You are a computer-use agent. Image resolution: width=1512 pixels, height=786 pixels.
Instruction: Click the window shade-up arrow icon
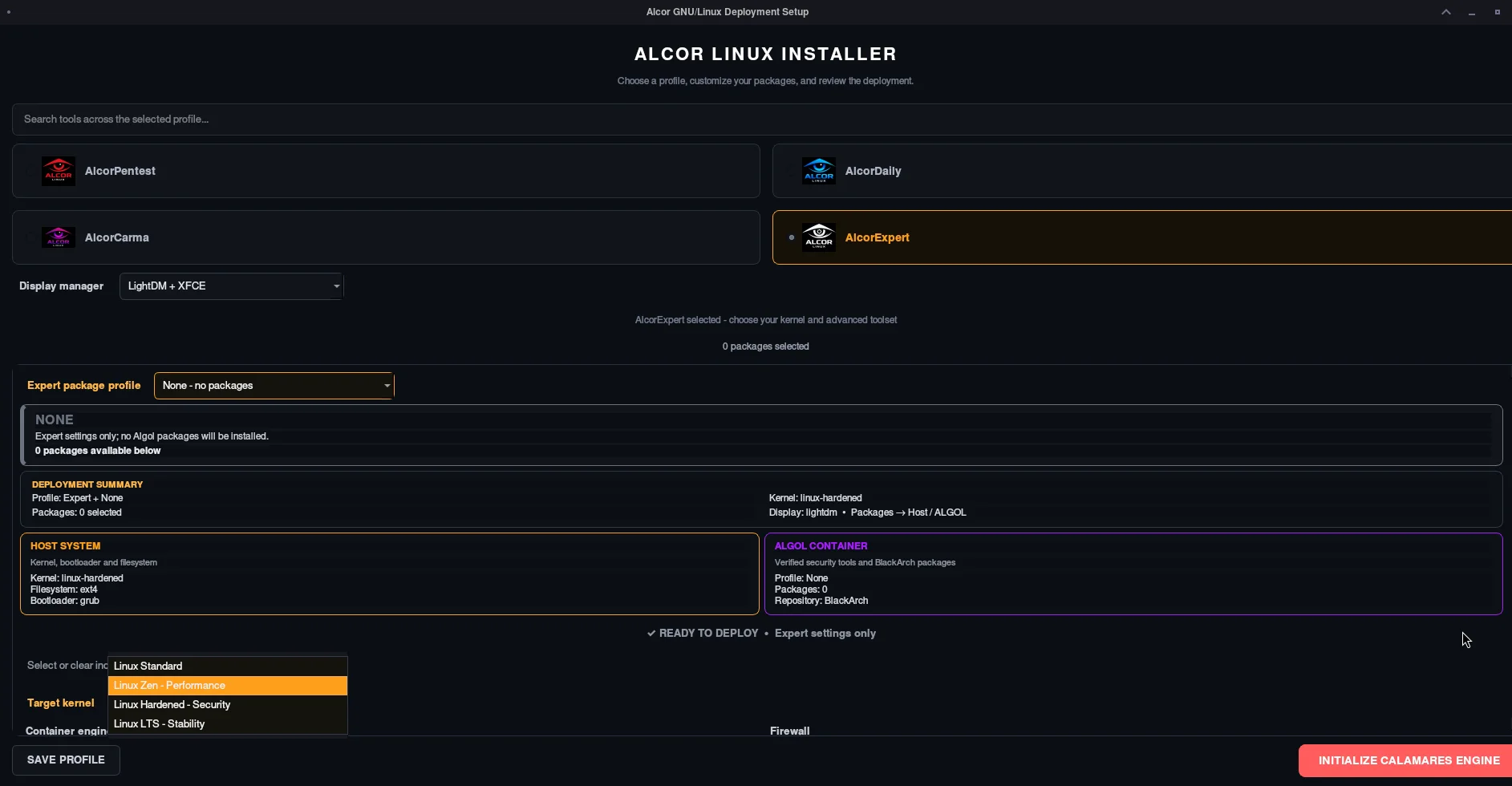[1446, 12]
